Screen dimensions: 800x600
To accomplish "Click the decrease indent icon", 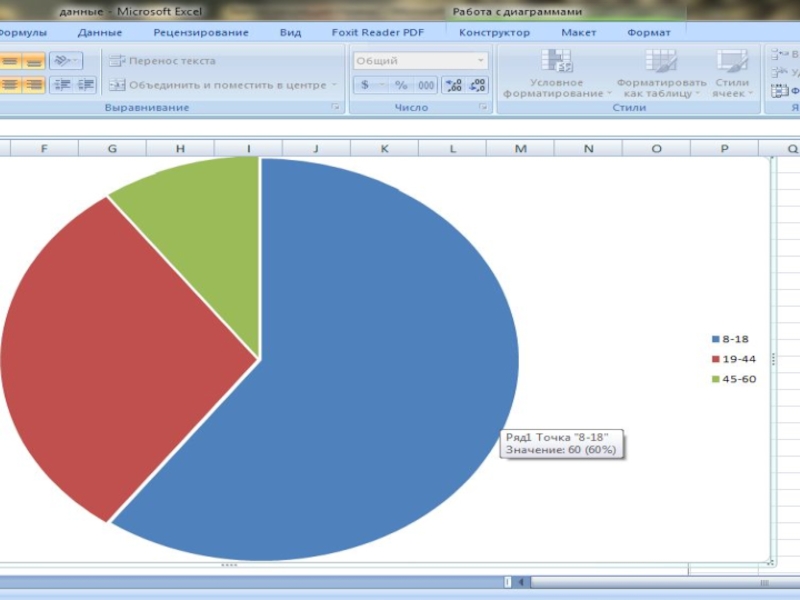I will point(63,85).
